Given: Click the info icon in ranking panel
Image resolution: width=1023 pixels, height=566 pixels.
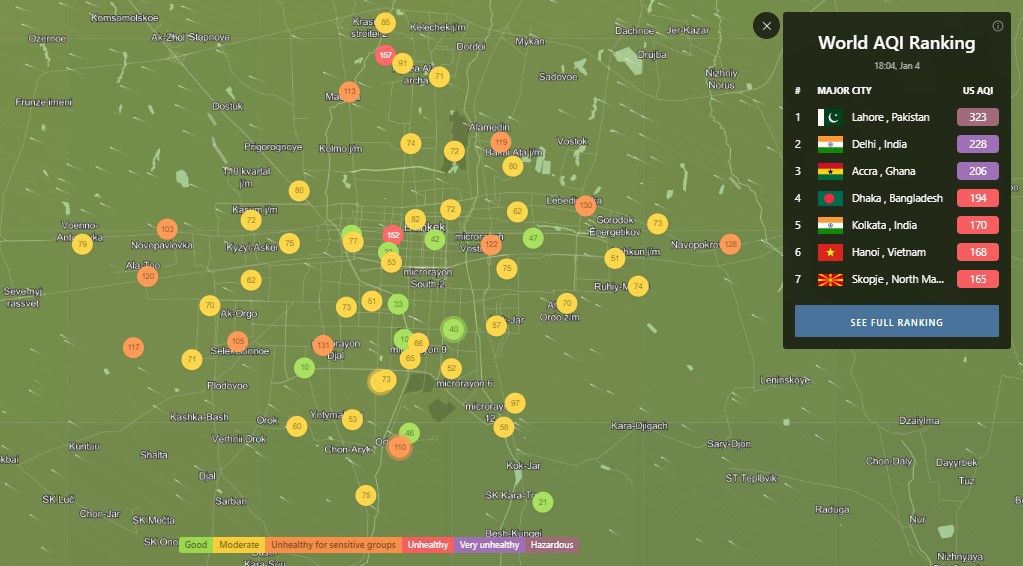Looking at the screenshot, I should click(997, 26).
